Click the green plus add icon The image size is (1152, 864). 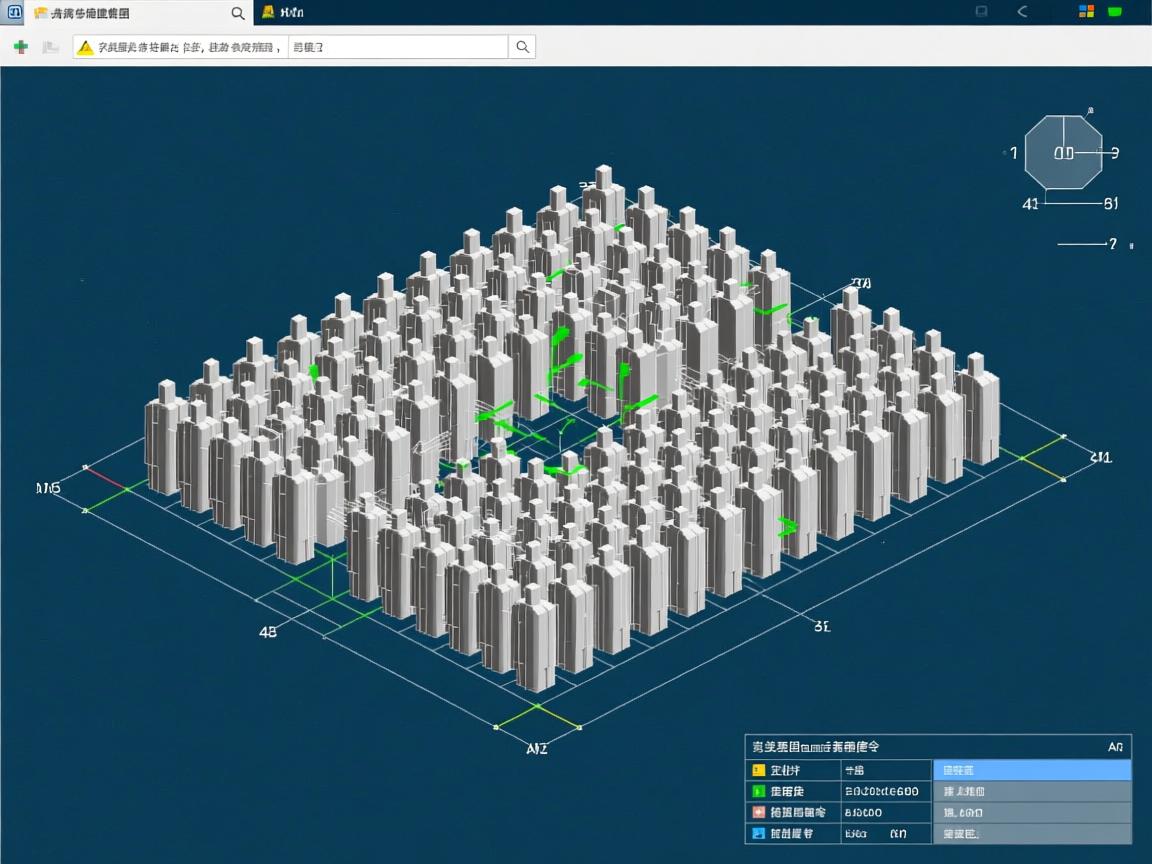click(20, 47)
